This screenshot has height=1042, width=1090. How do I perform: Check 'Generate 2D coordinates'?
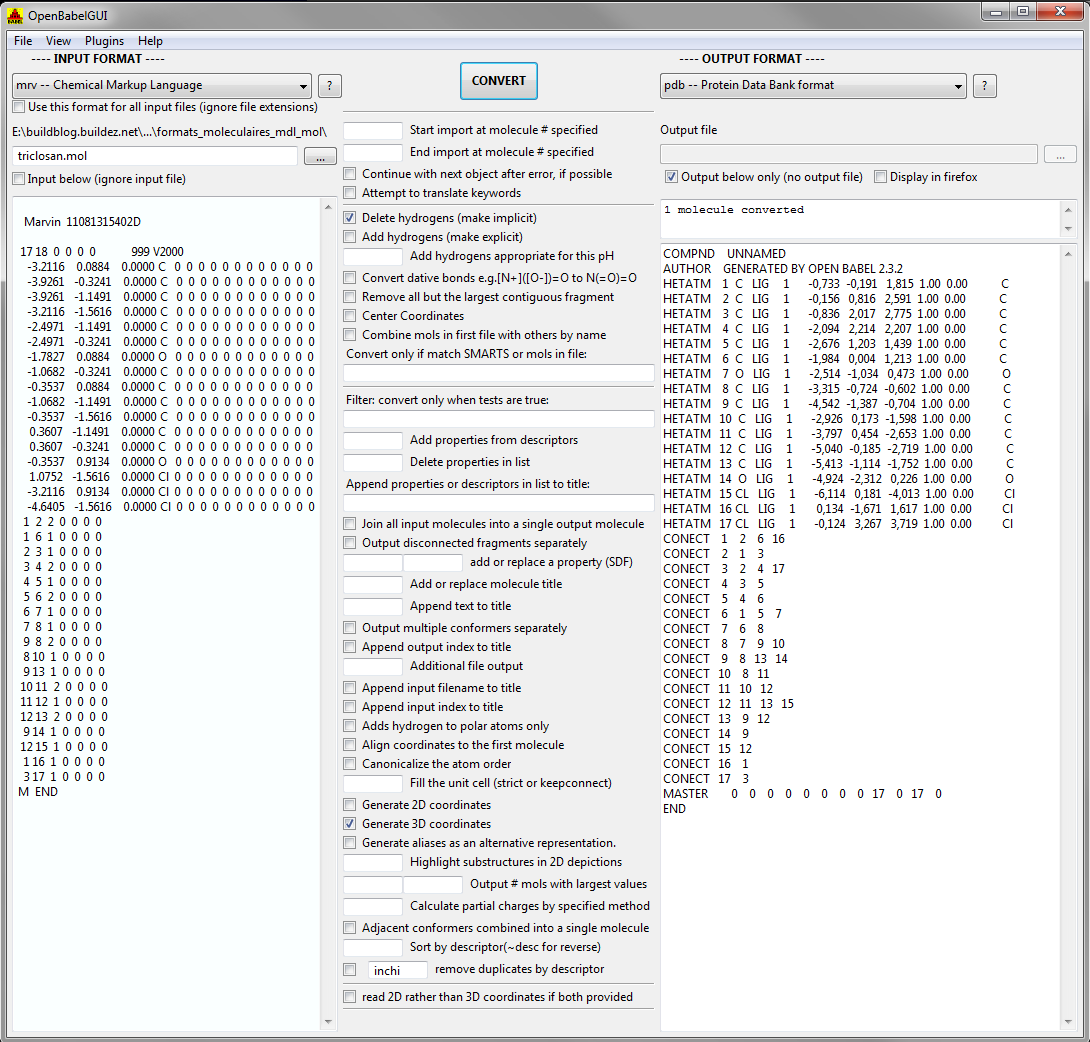coord(350,805)
